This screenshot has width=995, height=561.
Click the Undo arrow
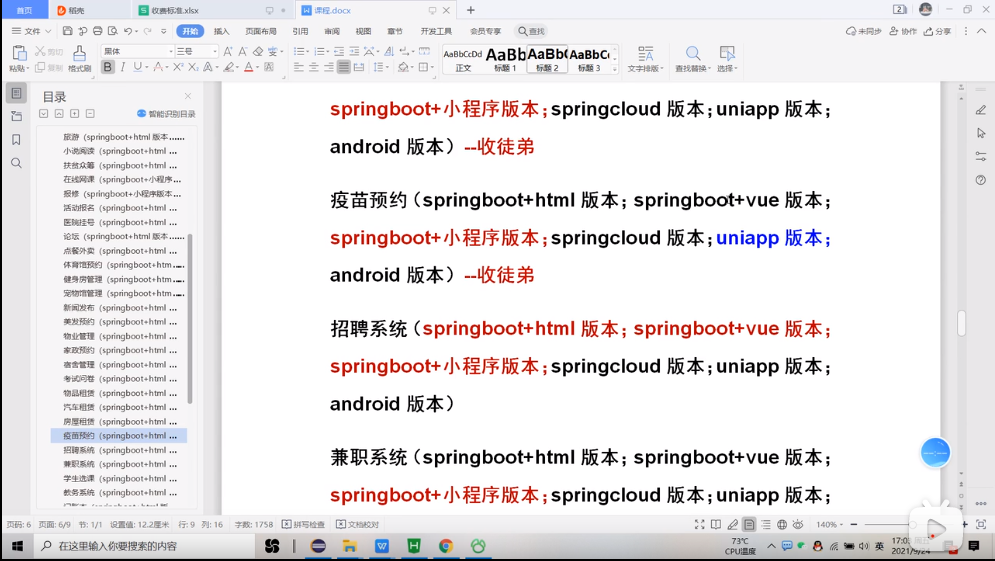coord(128,31)
